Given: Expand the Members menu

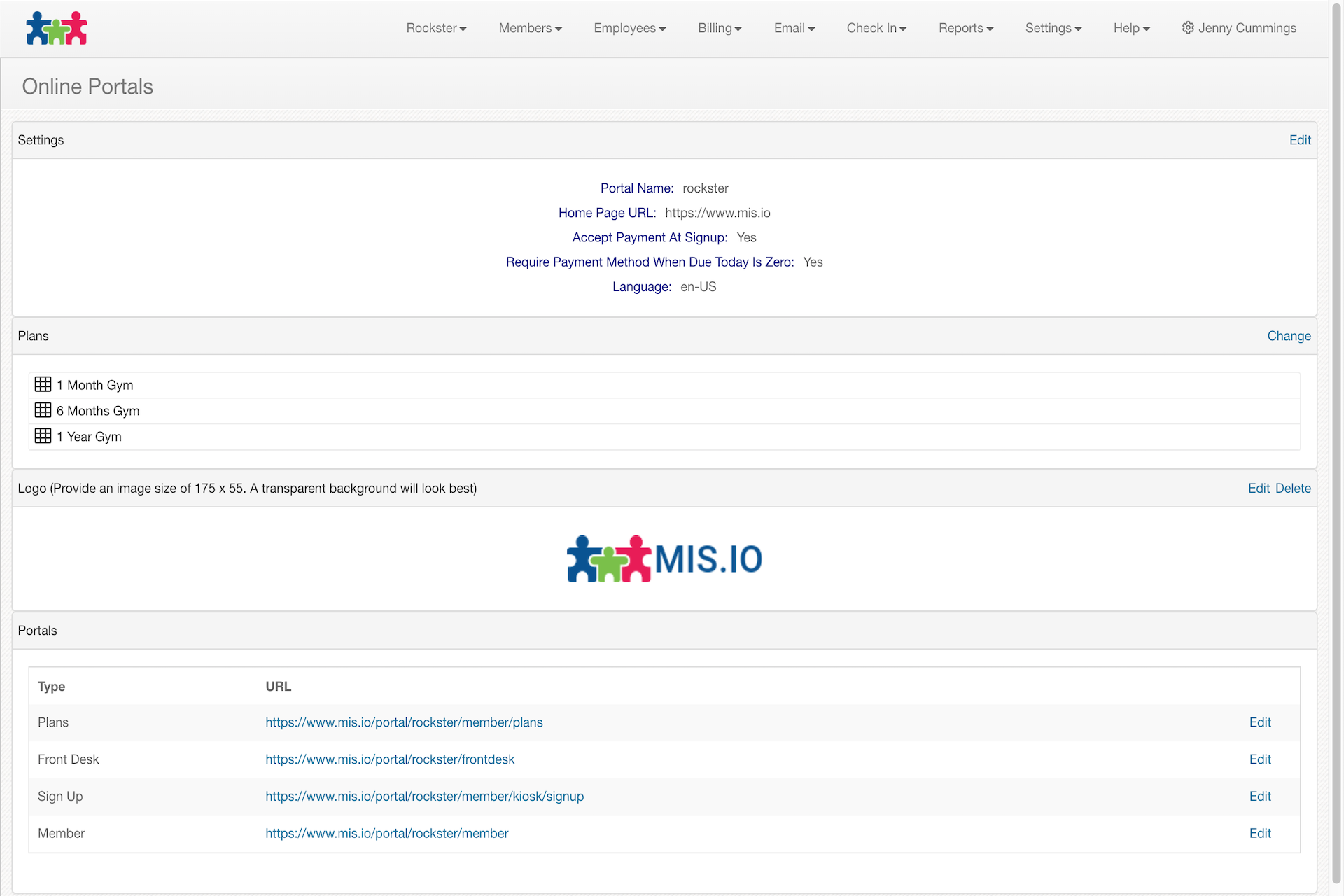Looking at the screenshot, I should (530, 28).
